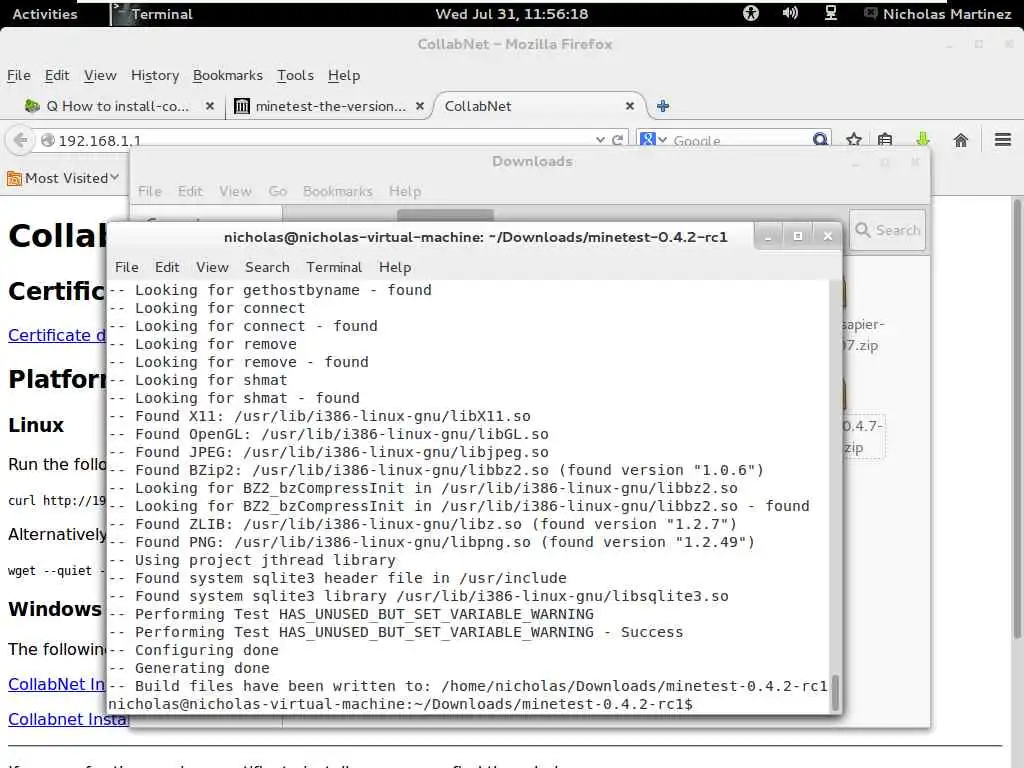Open the first CollabNet In... link
The image size is (1024, 768).
57,684
